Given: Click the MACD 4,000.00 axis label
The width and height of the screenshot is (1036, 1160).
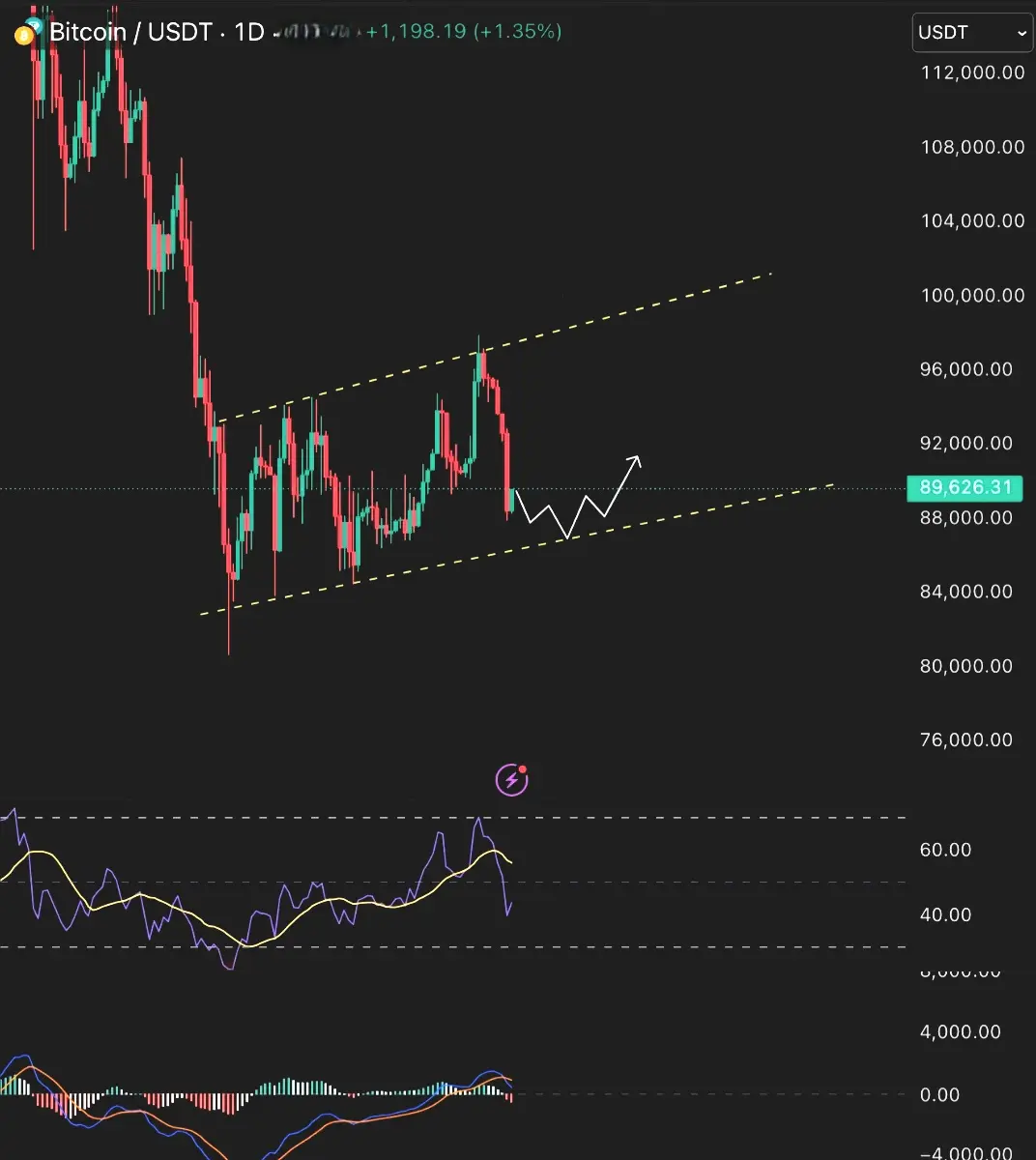Looking at the screenshot, I should click(960, 1031).
